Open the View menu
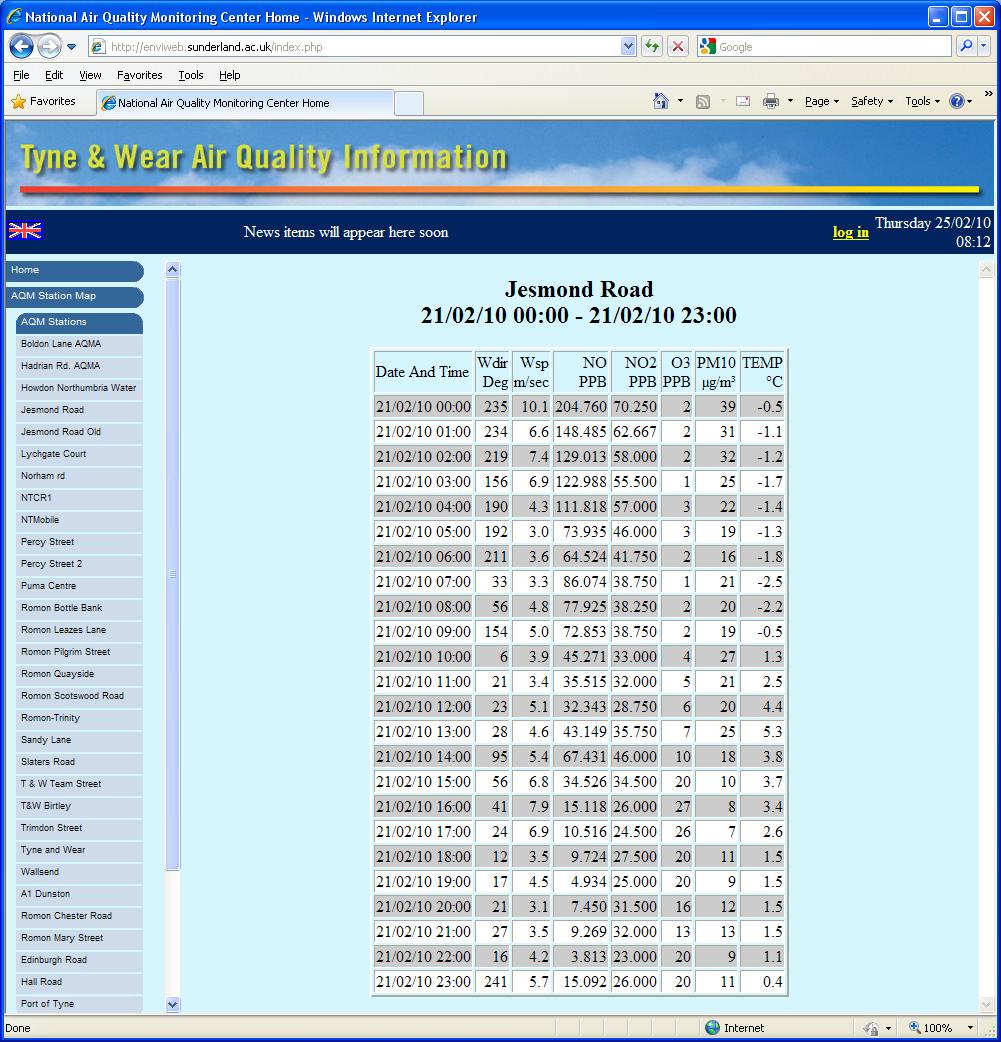 point(89,74)
